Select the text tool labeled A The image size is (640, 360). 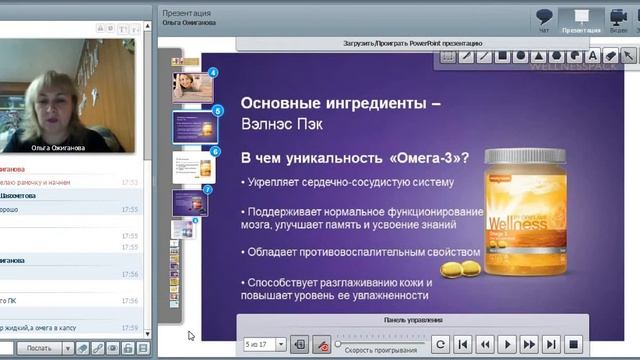[x=593, y=56]
